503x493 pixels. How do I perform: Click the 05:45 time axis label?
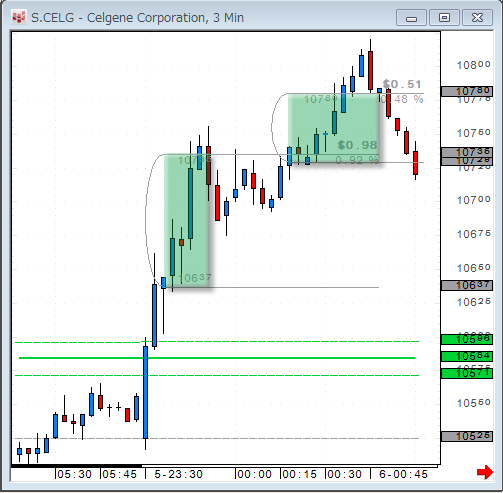(x=119, y=474)
